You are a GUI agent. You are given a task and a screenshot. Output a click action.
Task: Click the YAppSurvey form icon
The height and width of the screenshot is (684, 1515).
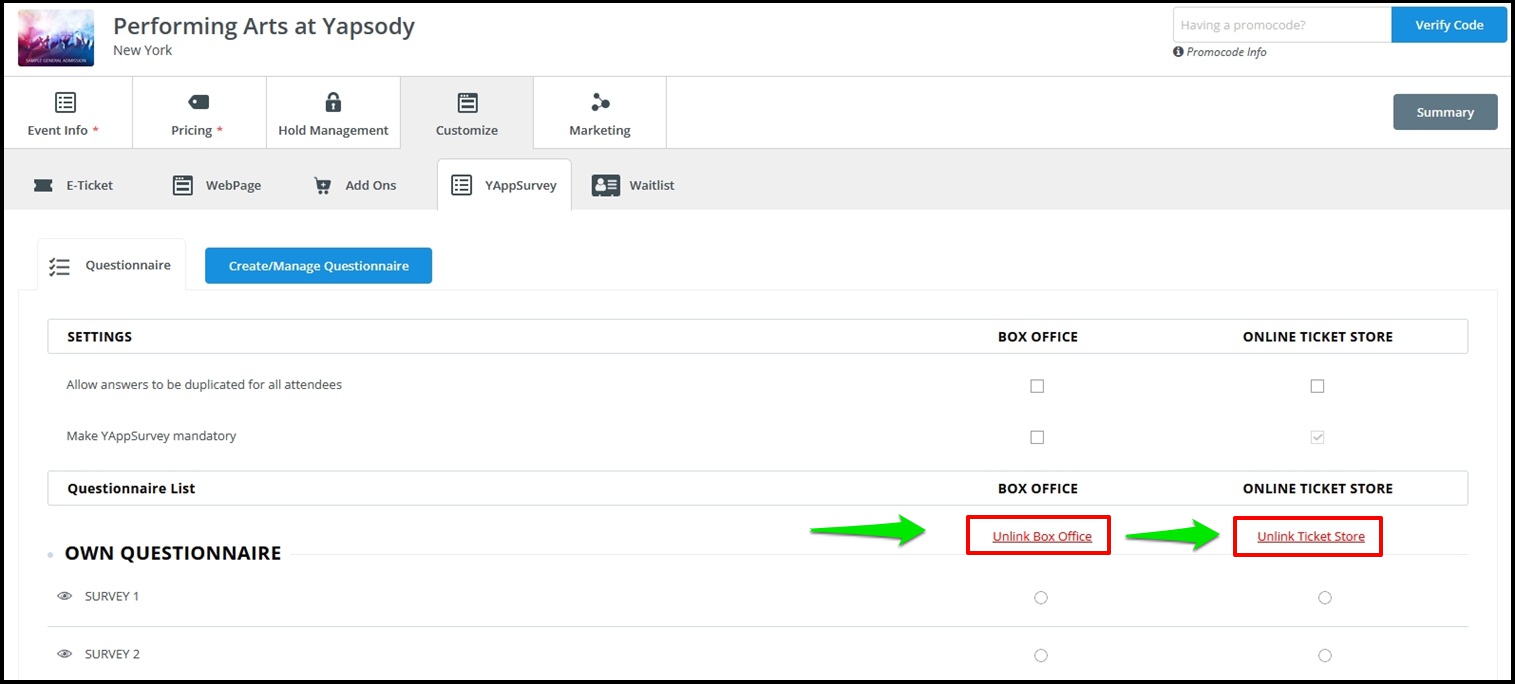tap(461, 185)
